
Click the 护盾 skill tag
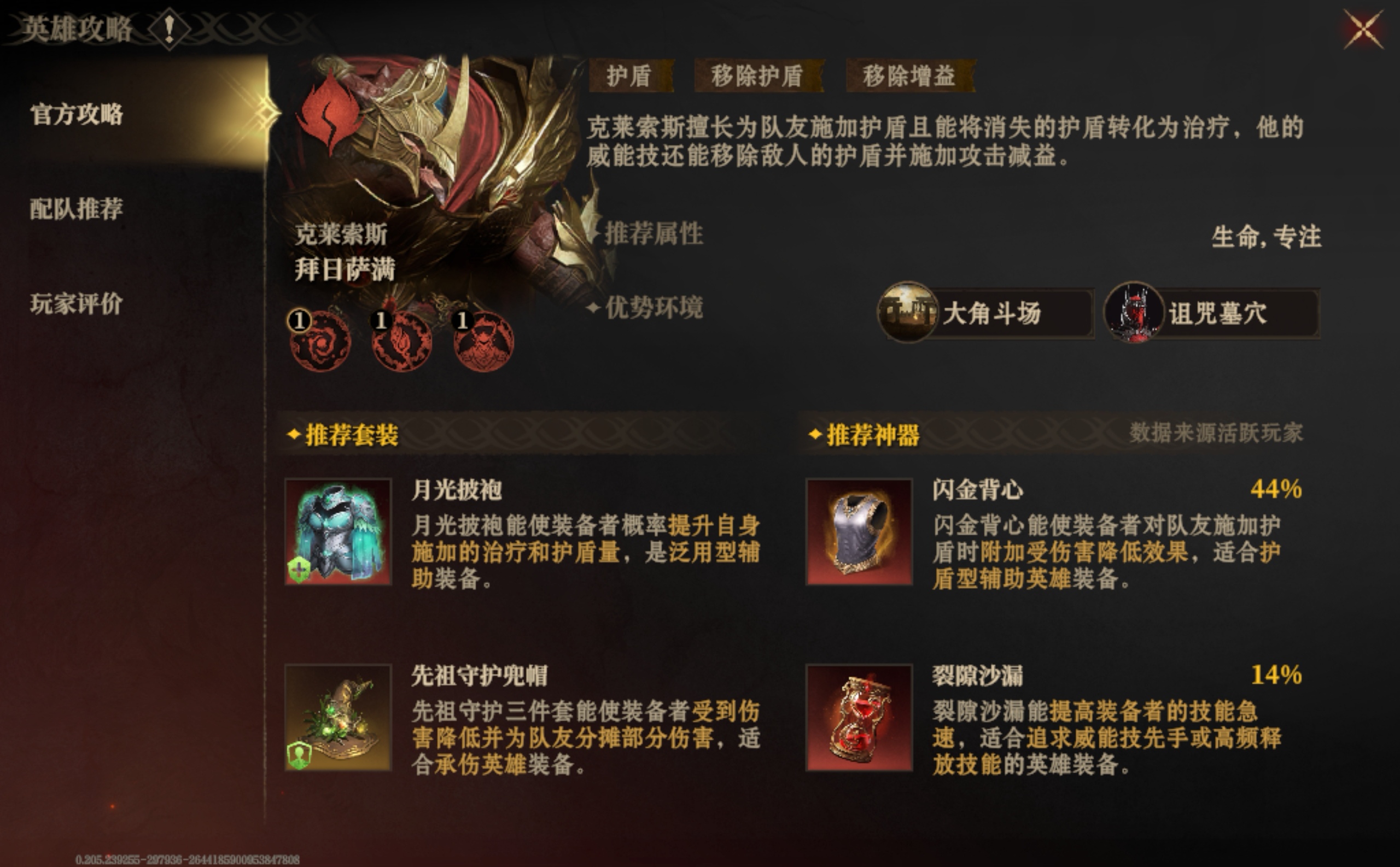click(x=631, y=75)
